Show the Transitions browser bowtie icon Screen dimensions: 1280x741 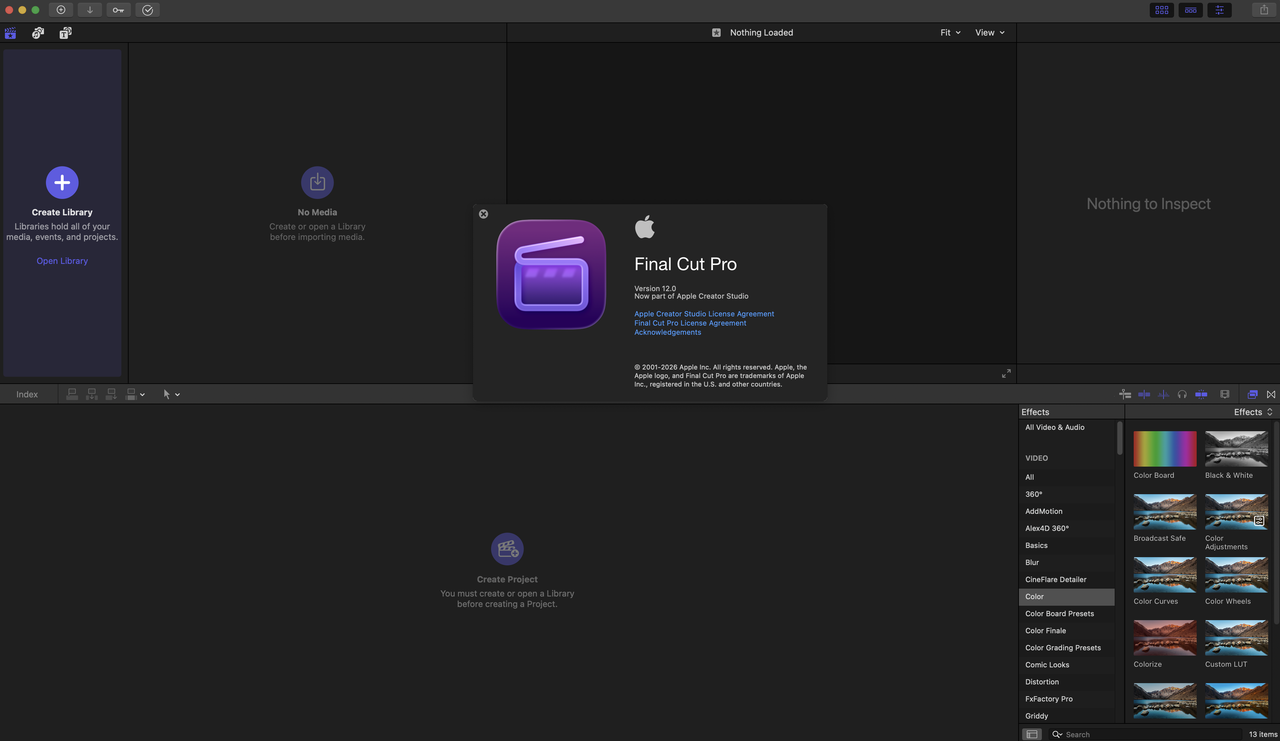[1271, 394]
